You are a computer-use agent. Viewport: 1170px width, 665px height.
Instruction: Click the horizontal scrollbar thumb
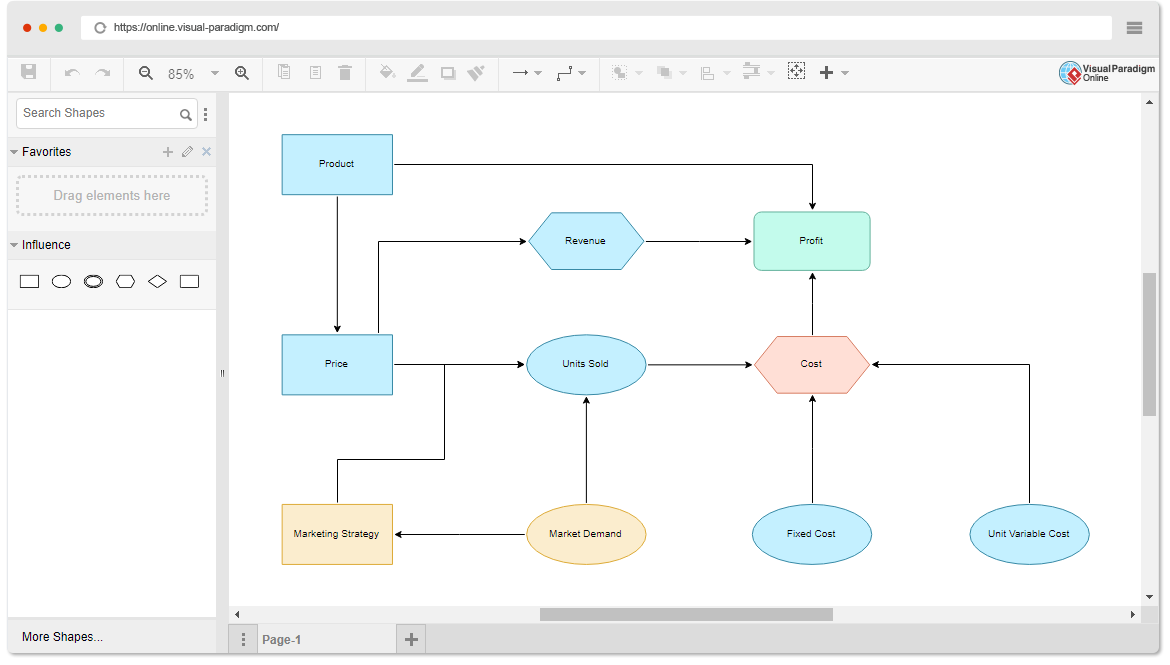(x=686, y=614)
